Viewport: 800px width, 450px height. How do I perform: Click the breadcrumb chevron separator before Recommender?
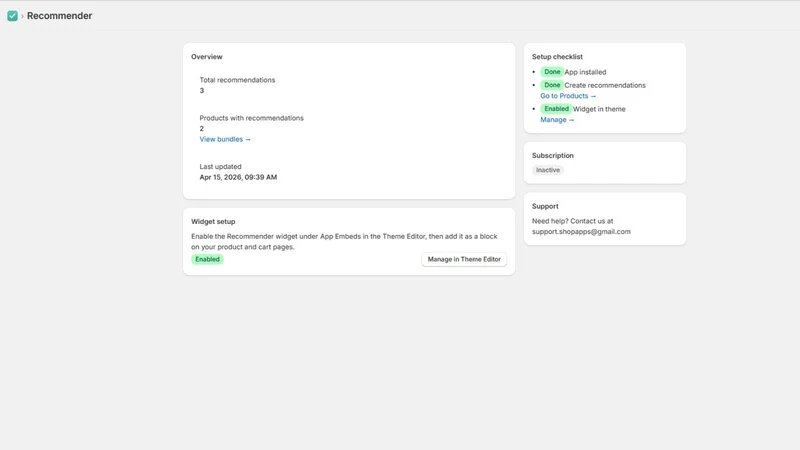point(22,16)
